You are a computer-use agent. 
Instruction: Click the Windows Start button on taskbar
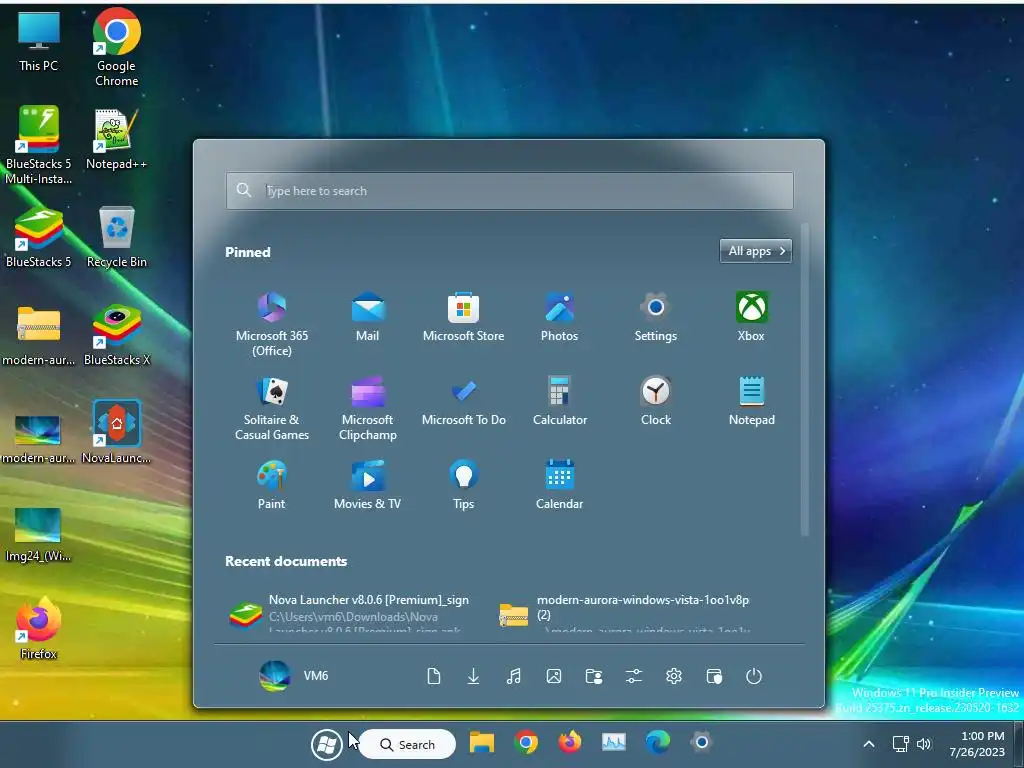327,744
